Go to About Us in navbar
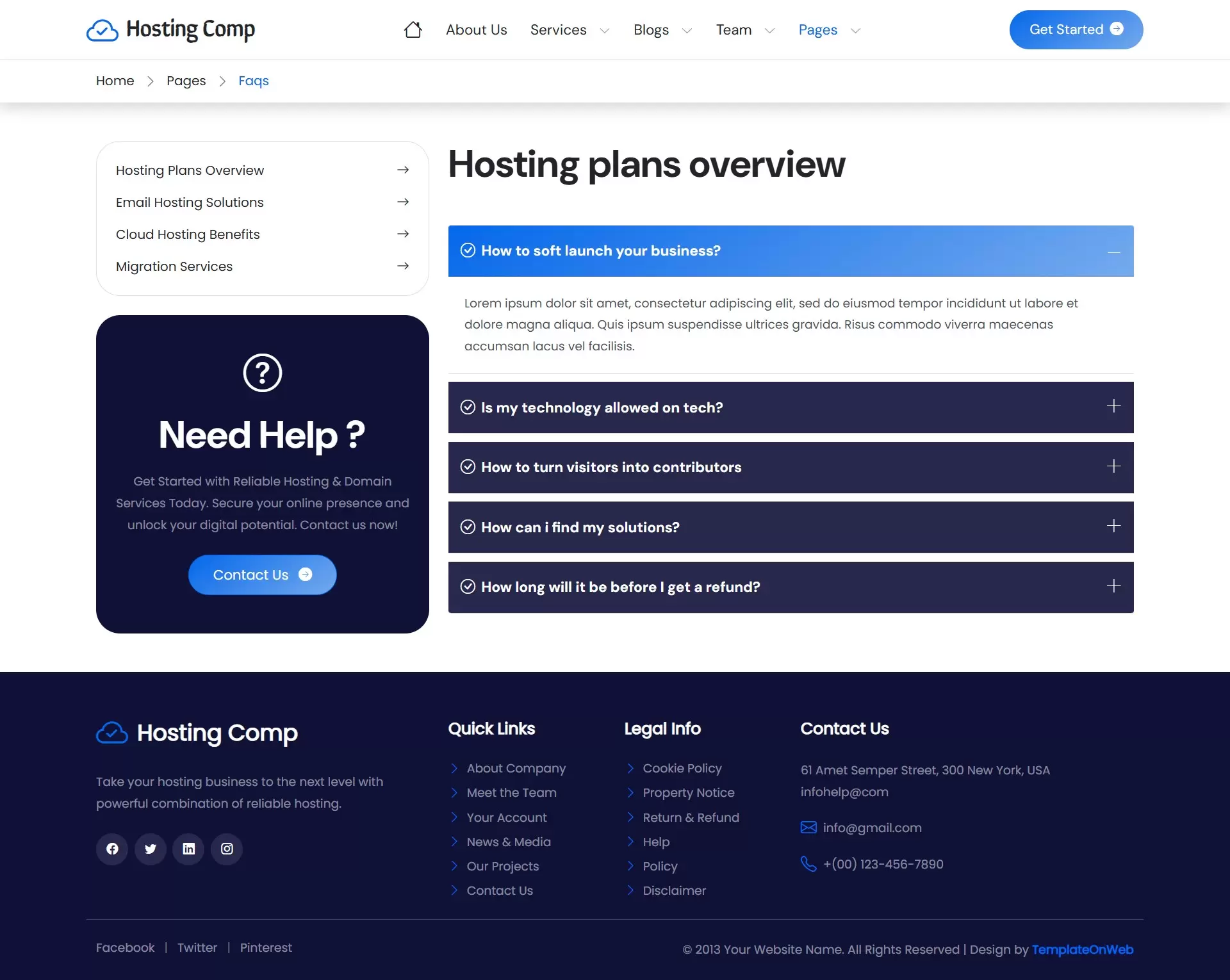The height and width of the screenshot is (980, 1230). pyautogui.click(x=477, y=30)
